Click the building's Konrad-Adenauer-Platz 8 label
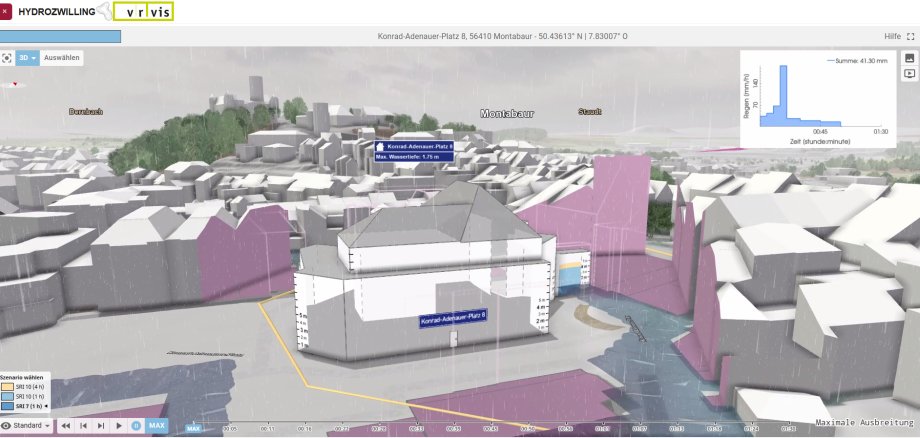Screen dimensions: 920x438 (x=453, y=318)
